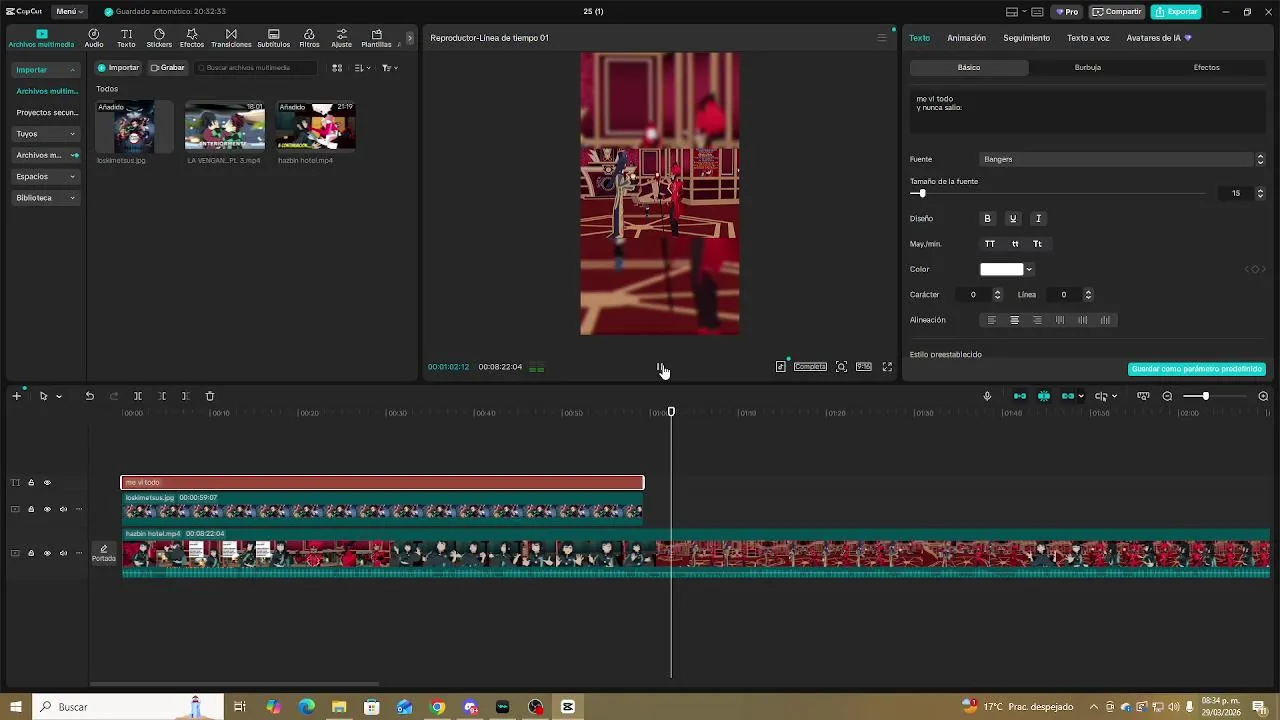Viewport: 1280px width, 720px height.
Task: Select the Burbuja sub-tab
Action: 1088,68
